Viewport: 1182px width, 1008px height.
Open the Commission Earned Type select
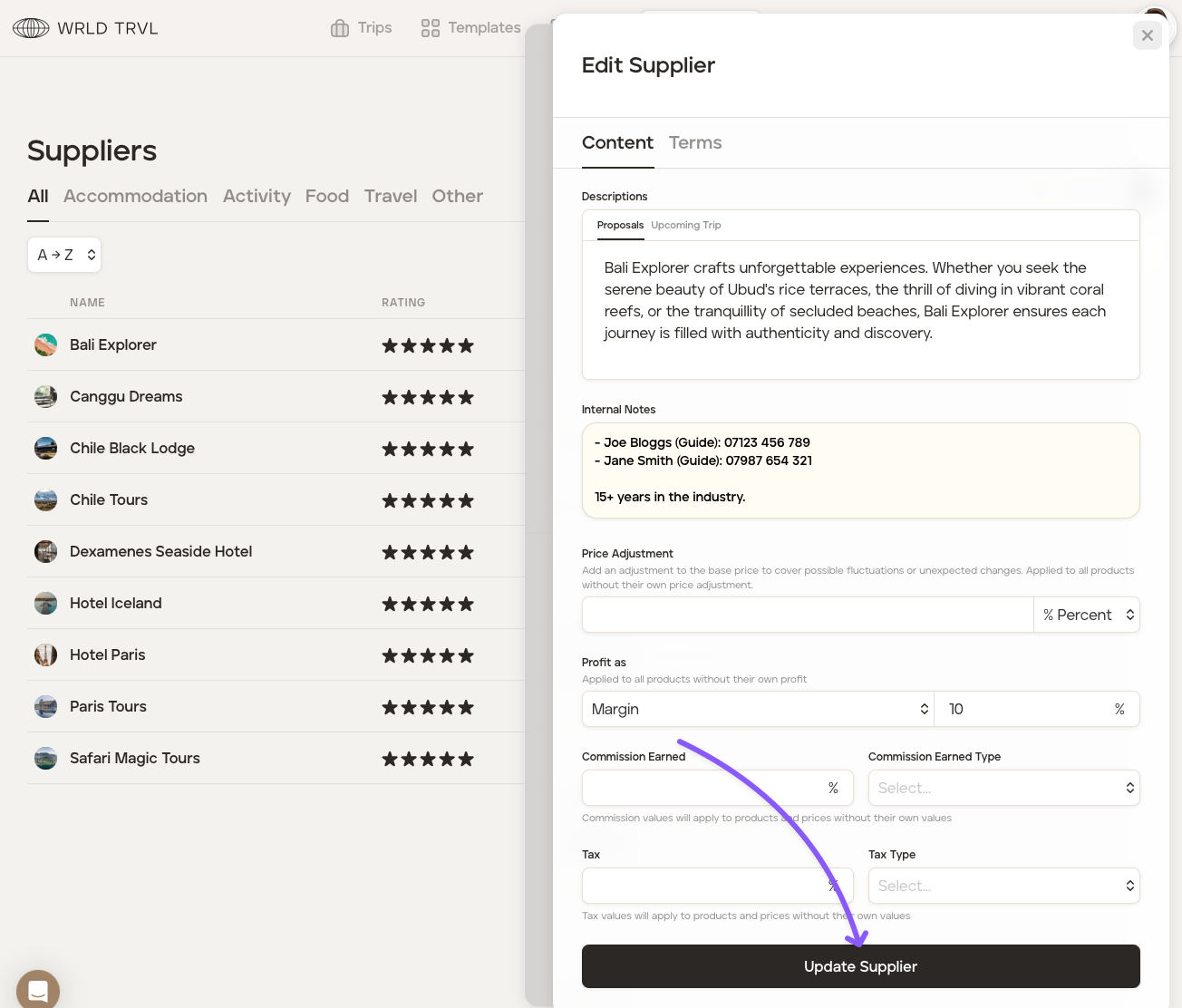coord(1003,788)
